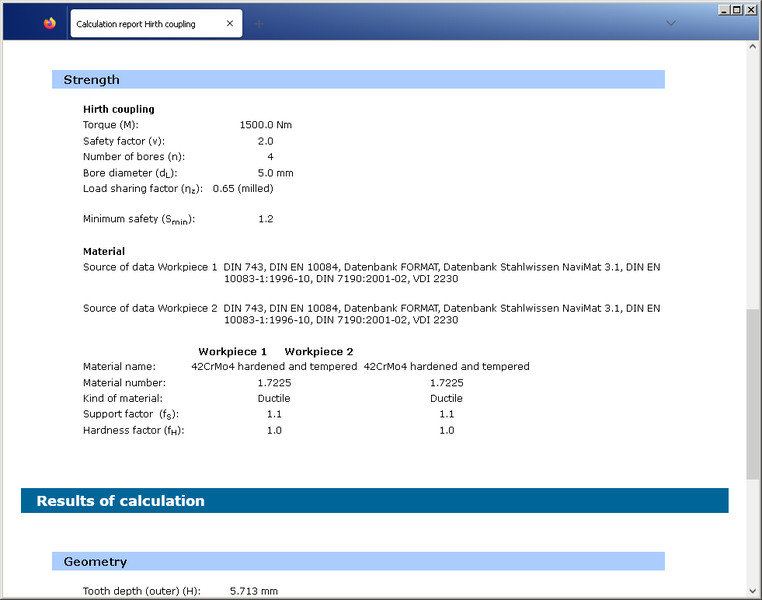Image resolution: width=762 pixels, height=600 pixels.
Task: Open a new tab with plus button
Action: (259, 23)
